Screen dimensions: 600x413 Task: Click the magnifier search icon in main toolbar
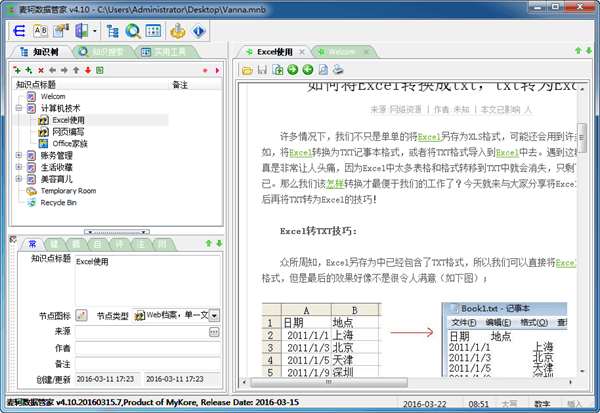133,31
